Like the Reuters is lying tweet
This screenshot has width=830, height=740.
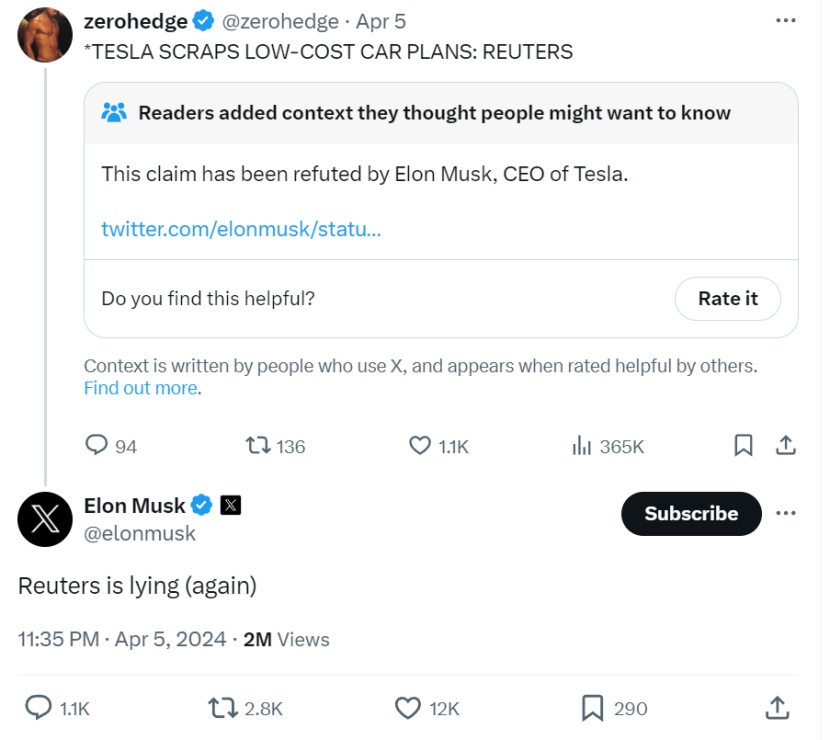[408, 708]
